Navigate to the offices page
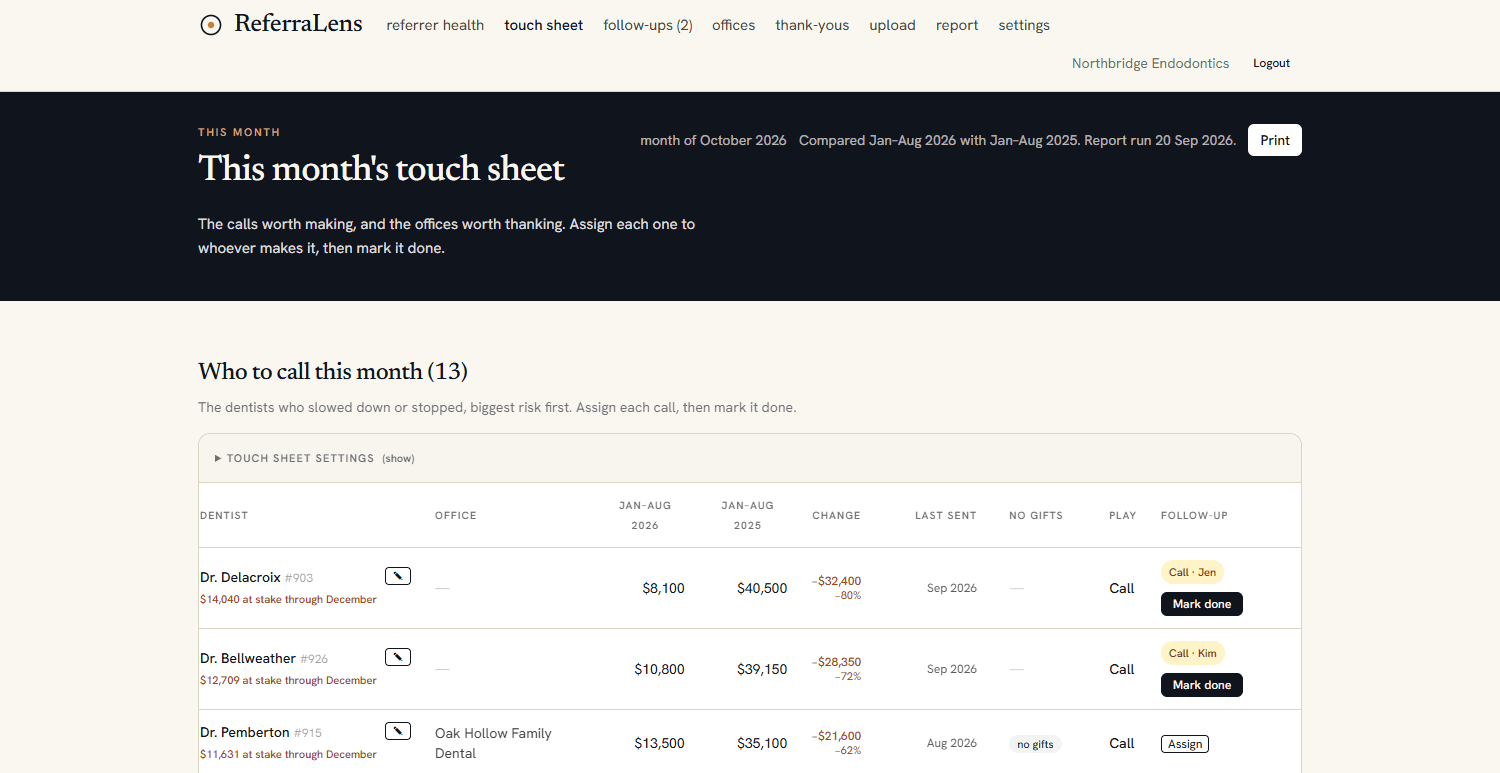Image resolution: width=1500 pixels, height=773 pixels. point(734,25)
